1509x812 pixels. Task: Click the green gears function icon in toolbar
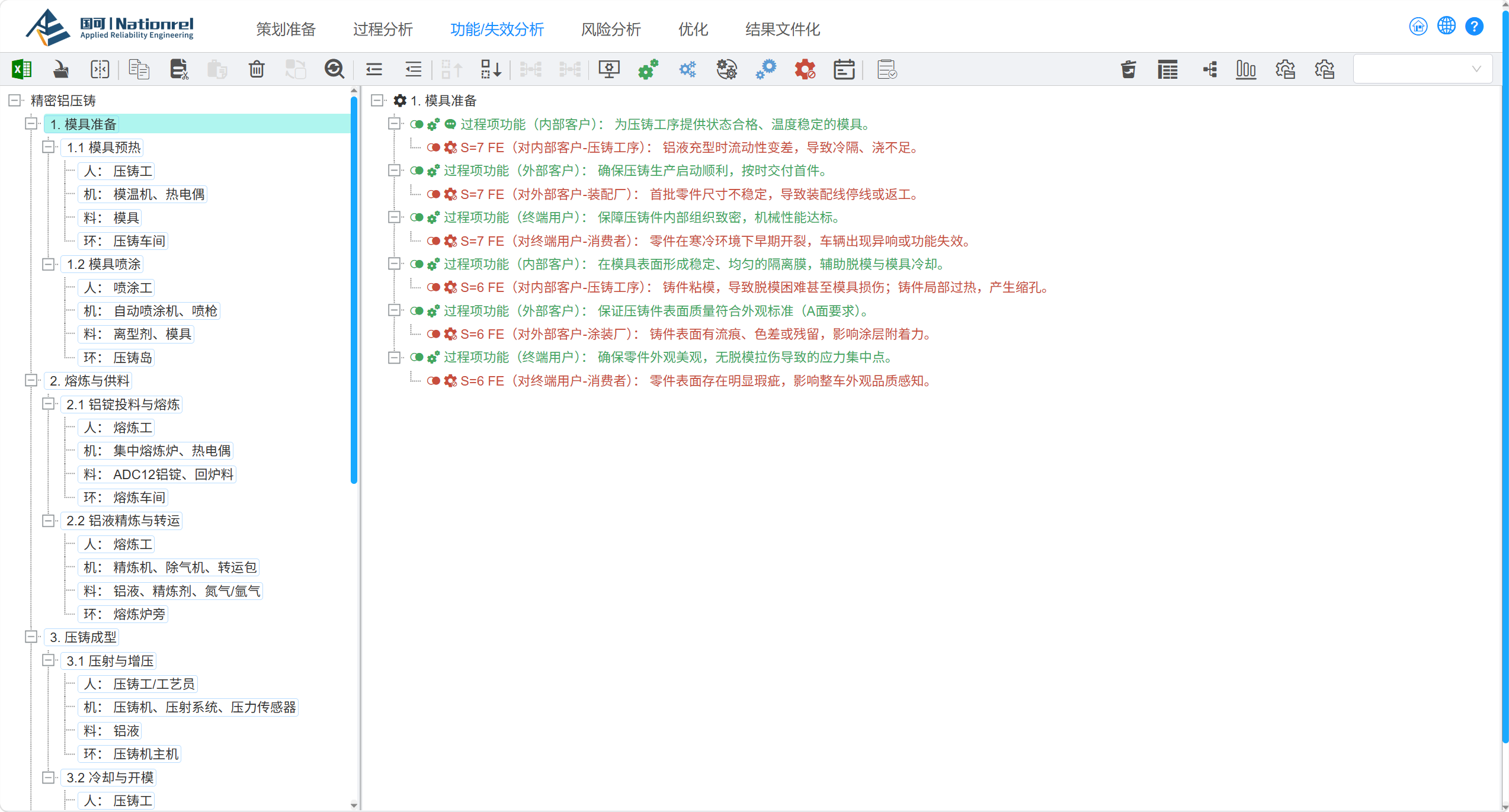click(x=648, y=69)
